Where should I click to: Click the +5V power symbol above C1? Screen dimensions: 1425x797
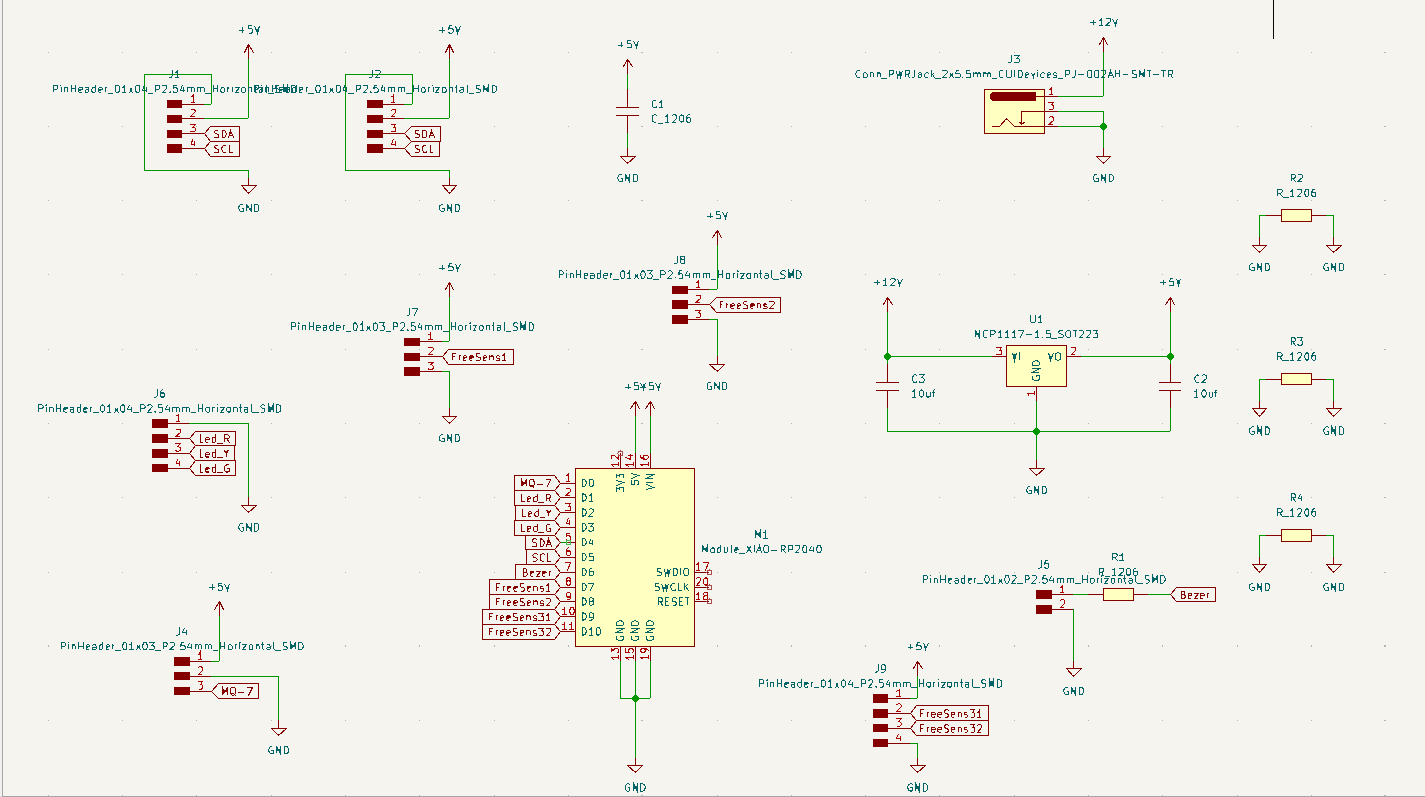coord(627,56)
